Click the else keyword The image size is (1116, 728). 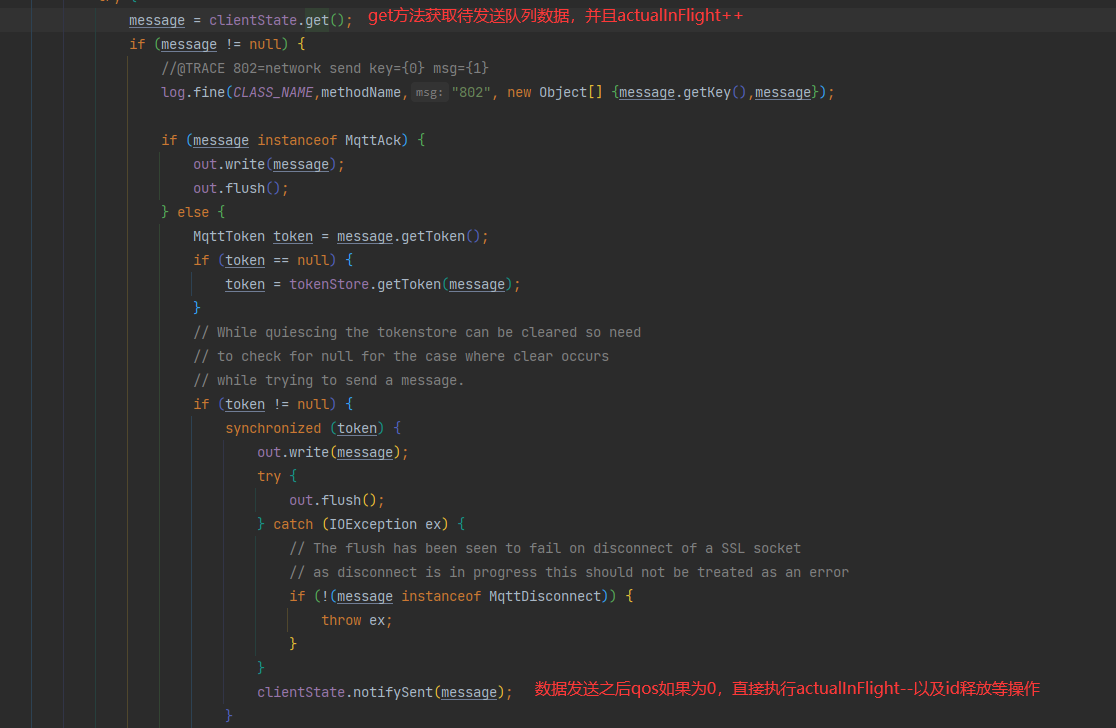pos(193,212)
